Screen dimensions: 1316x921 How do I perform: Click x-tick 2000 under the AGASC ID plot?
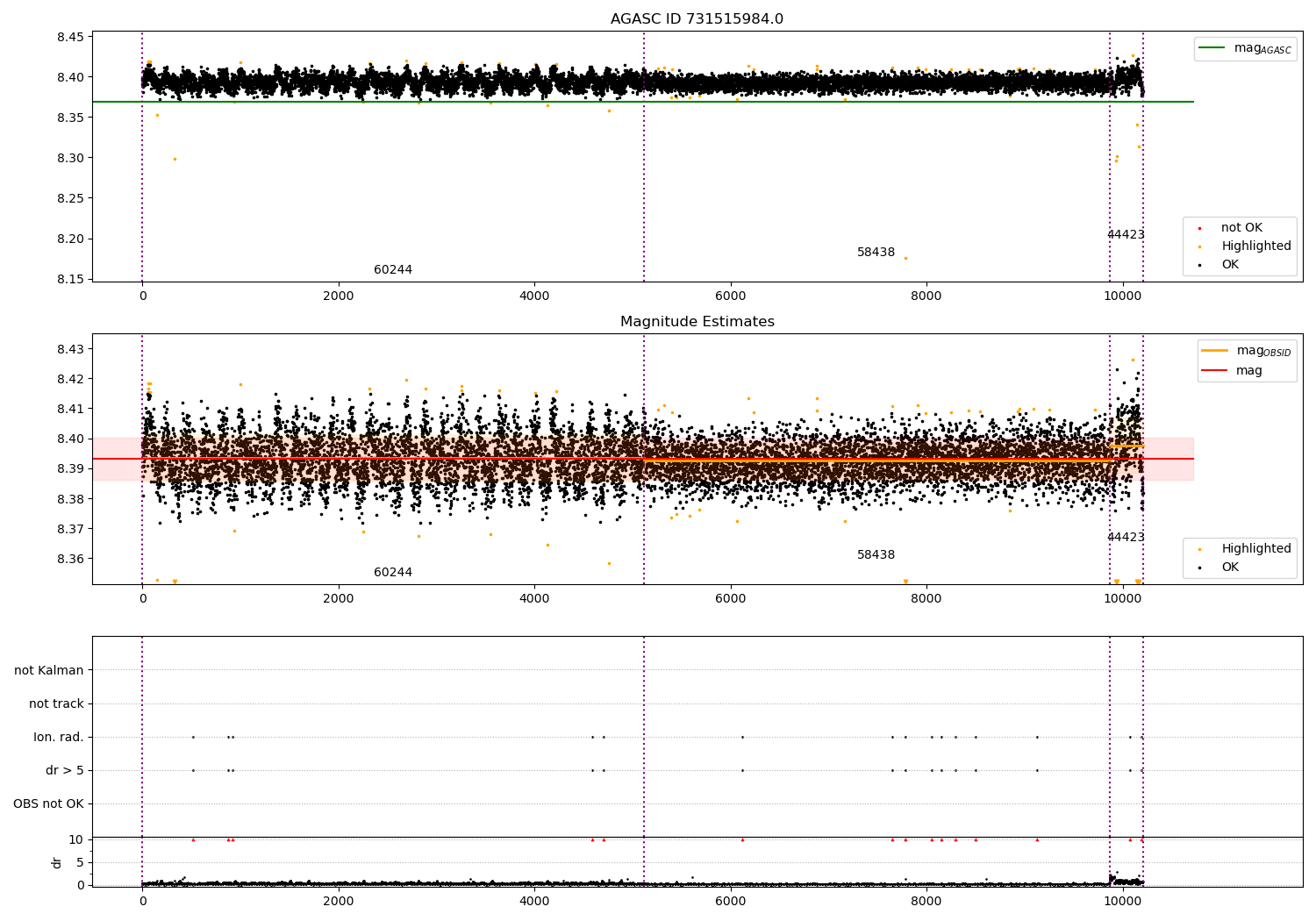click(339, 296)
